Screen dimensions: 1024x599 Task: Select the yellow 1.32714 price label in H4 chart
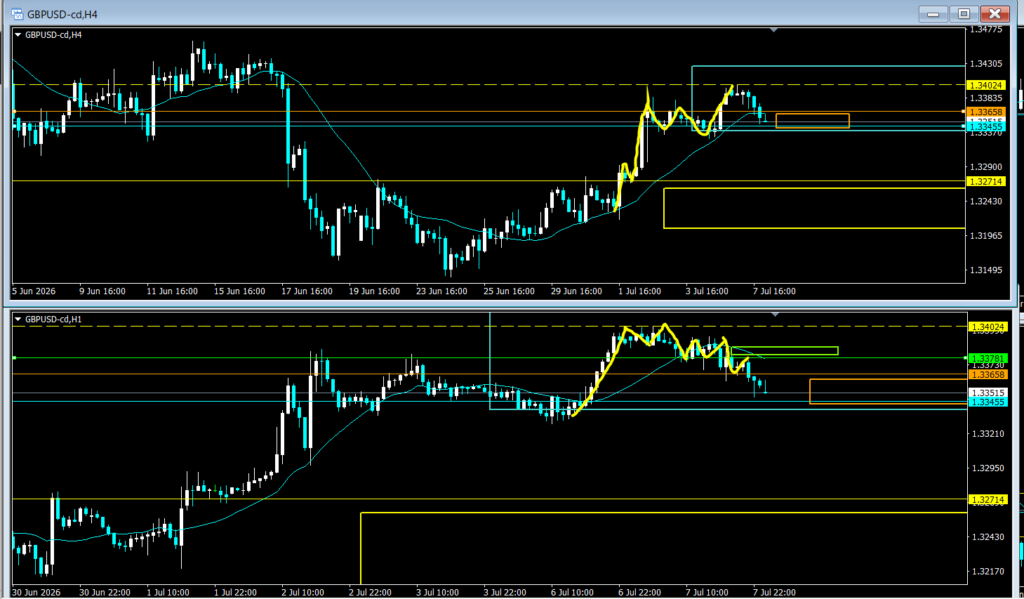coord(986,182)
